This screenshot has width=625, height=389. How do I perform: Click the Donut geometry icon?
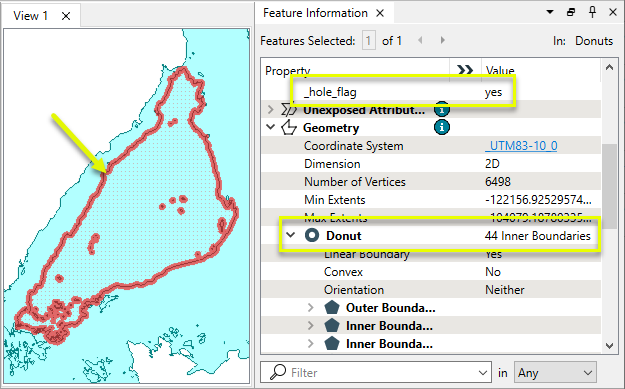coord(312,235)
